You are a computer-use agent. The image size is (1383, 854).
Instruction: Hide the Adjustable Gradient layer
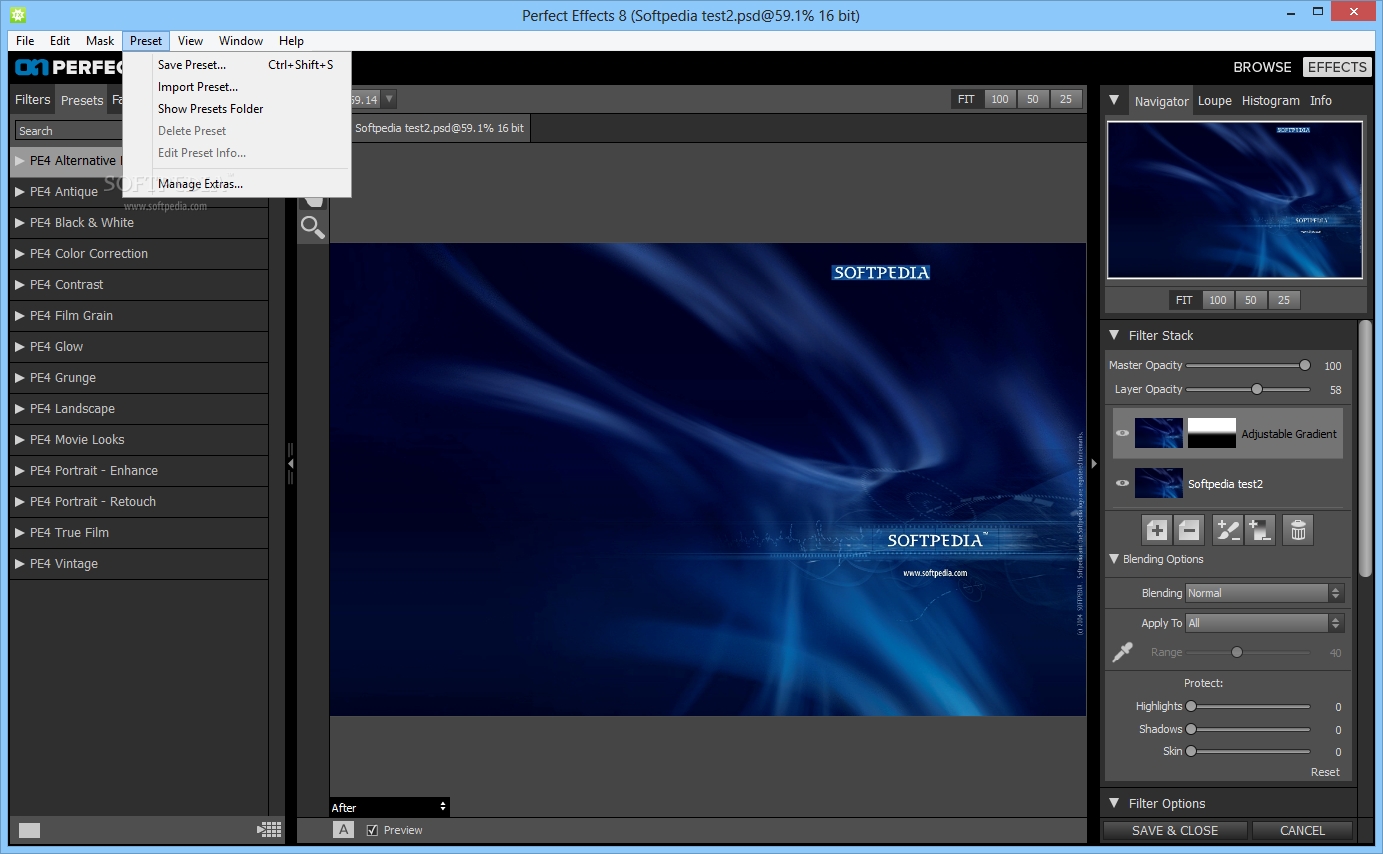tap(1122, 433)
